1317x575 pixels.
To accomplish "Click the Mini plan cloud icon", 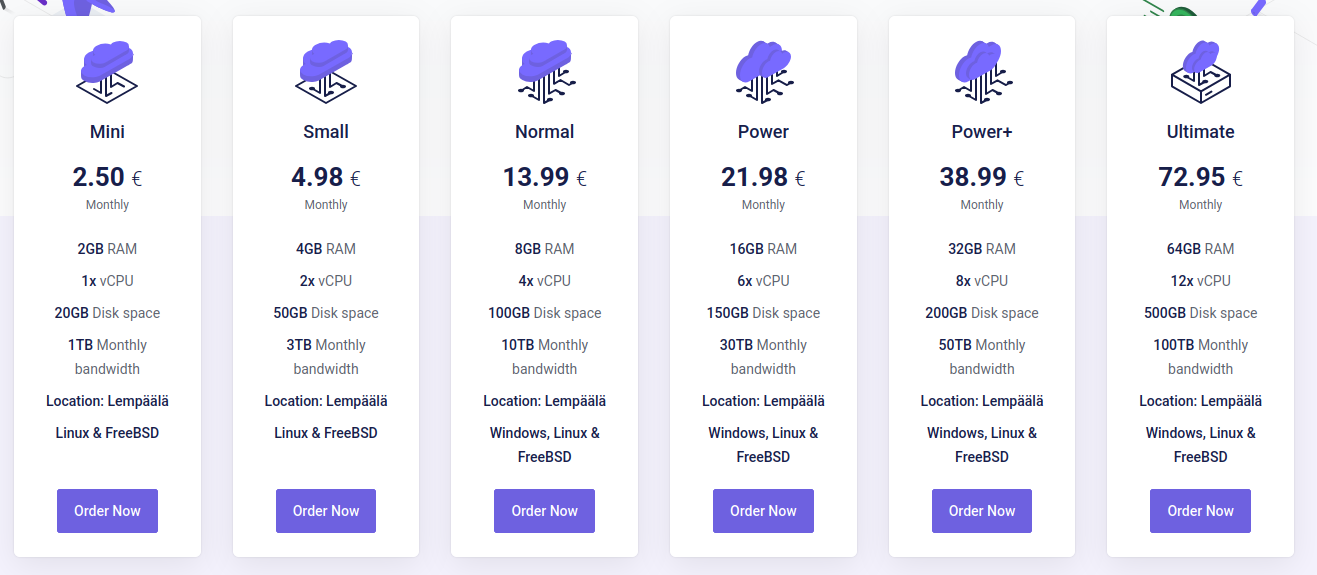I will 107,71.
